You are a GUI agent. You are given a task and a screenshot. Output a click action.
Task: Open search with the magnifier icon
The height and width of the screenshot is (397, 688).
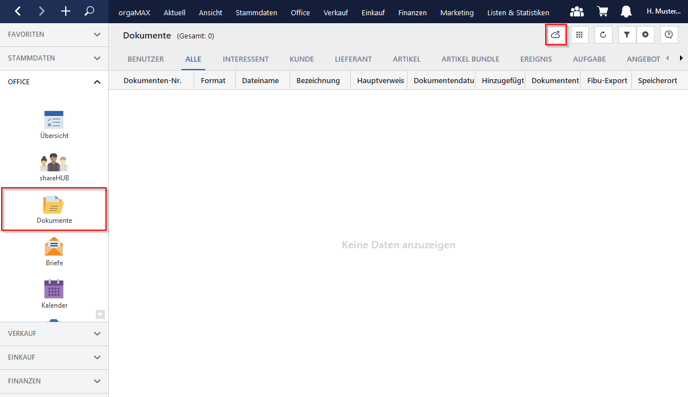pos(89,11)
